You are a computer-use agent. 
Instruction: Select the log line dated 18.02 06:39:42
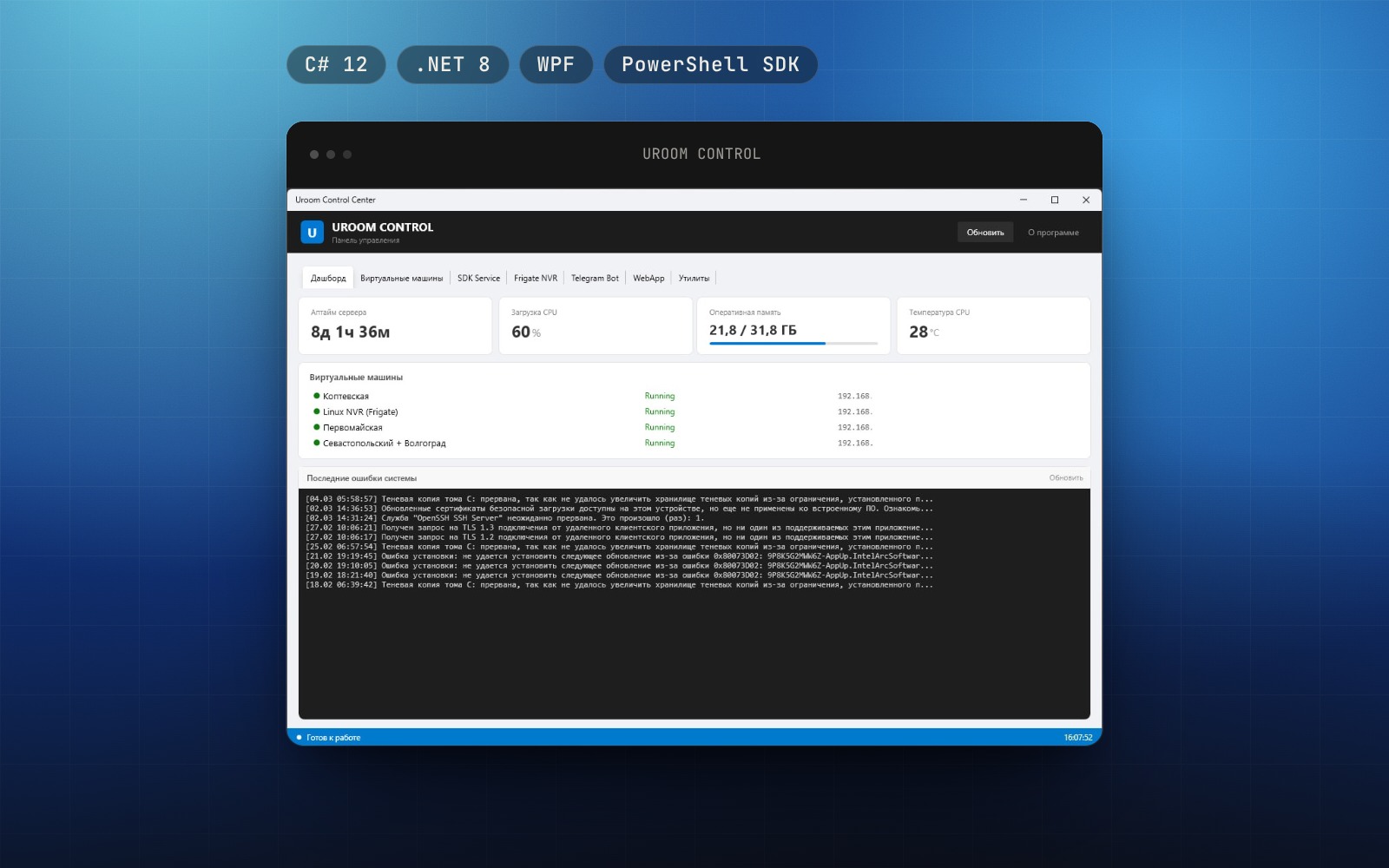coord(619,585)
